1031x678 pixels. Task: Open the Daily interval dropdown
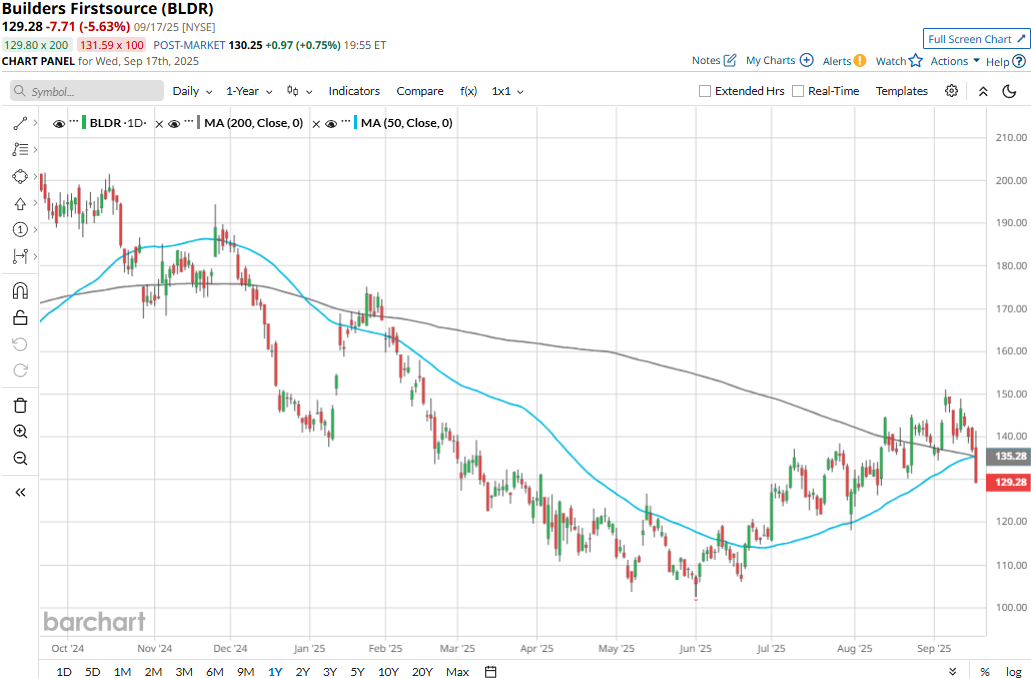point(192,91)
